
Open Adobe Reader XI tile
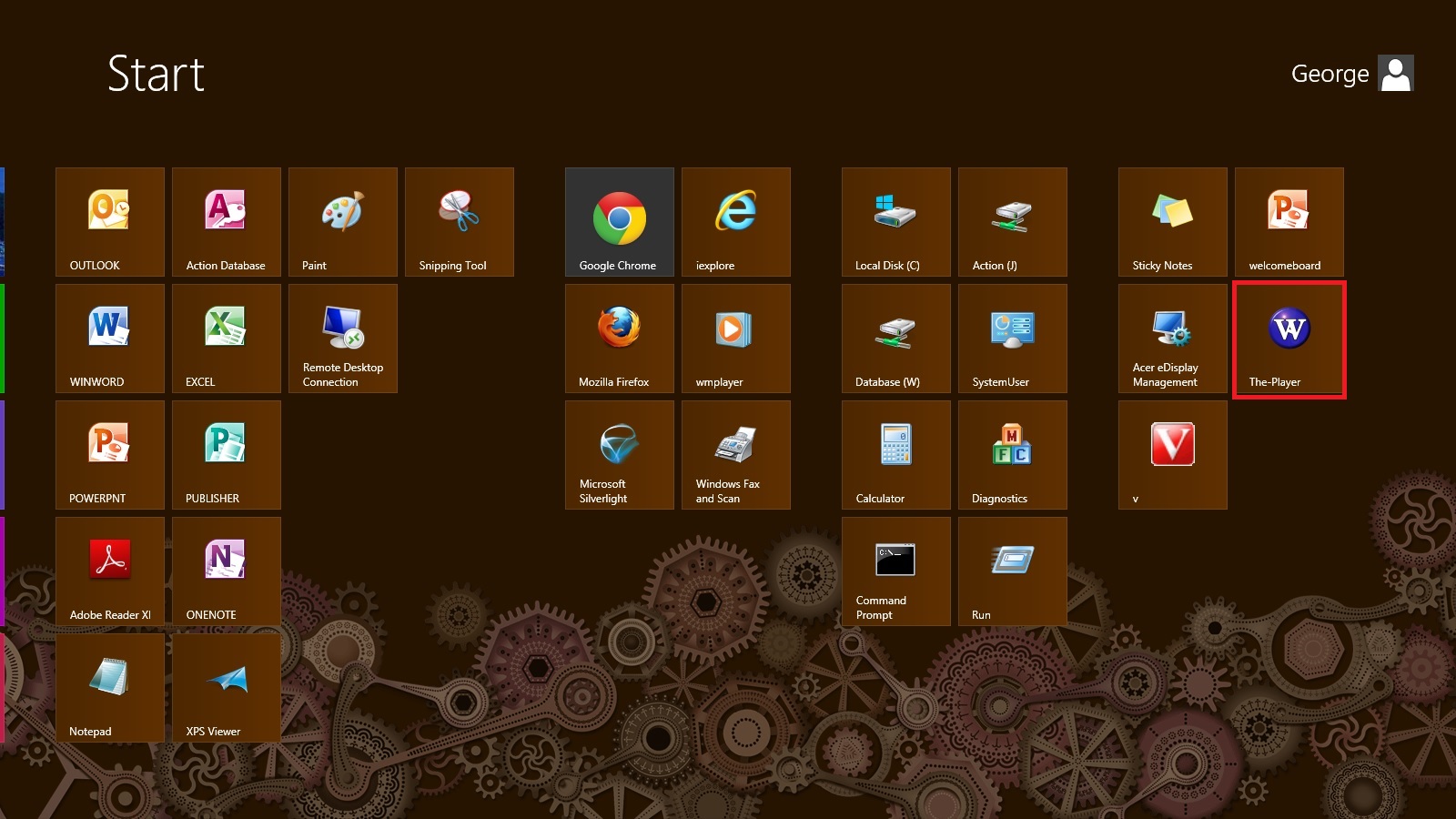pyautogui.click(x=110, y=571)
